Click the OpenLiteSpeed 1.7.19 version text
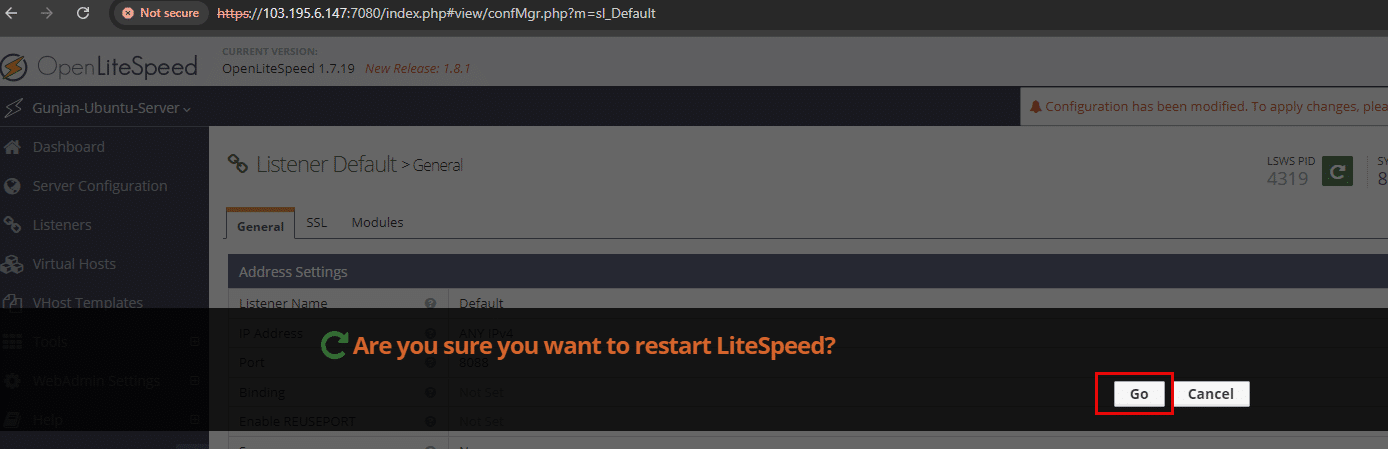Viewport: 1388px width, 449px height. click(x=288, y=69)
